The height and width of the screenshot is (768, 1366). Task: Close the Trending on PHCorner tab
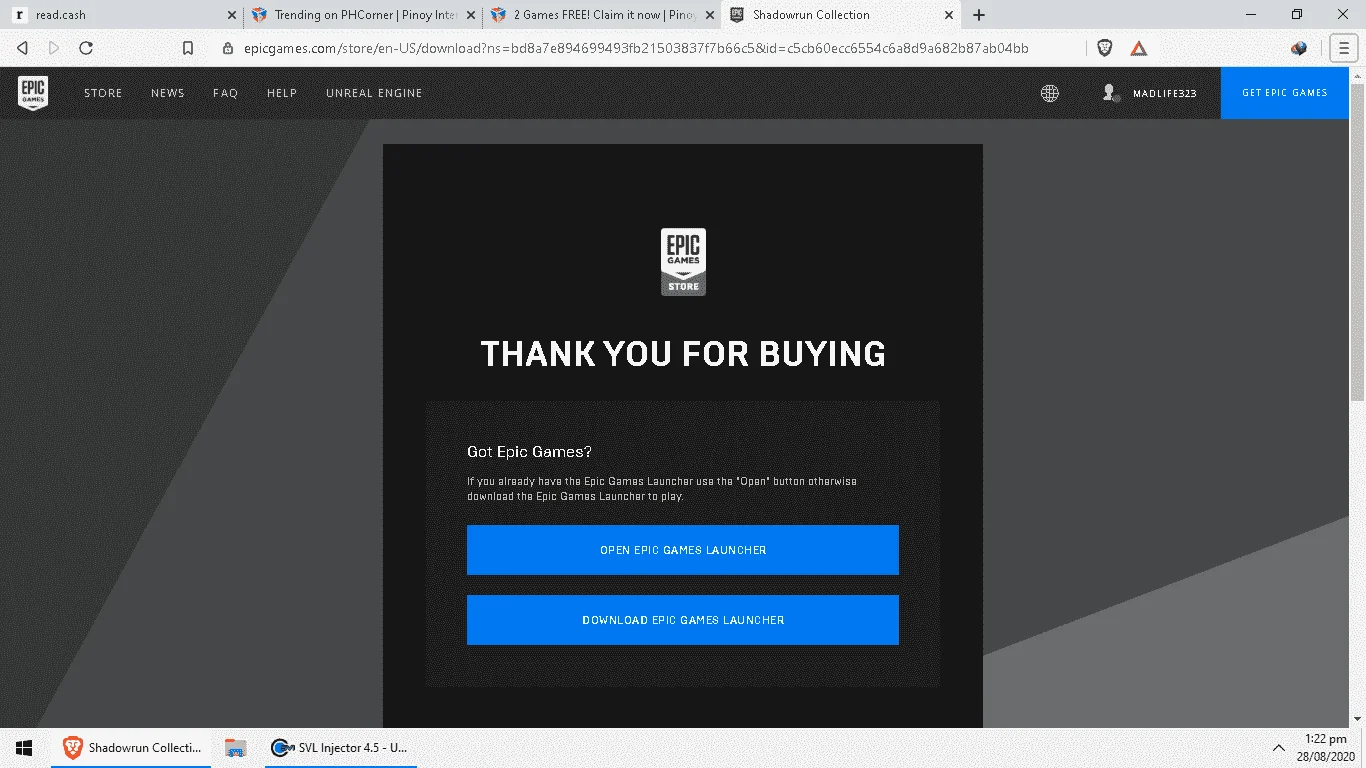click(472, 15)
